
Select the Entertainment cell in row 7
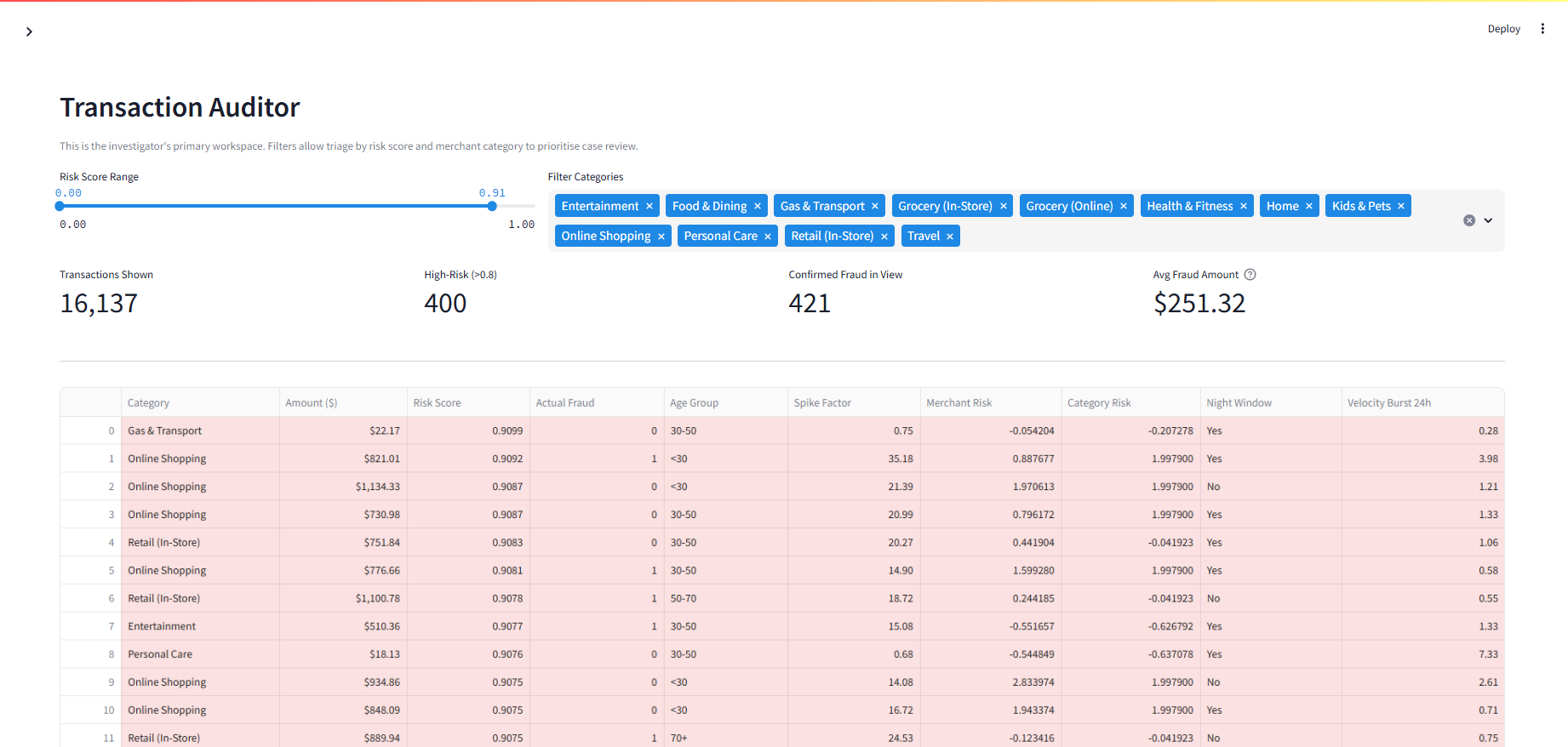pyautogui.click(x=200, y=626)
